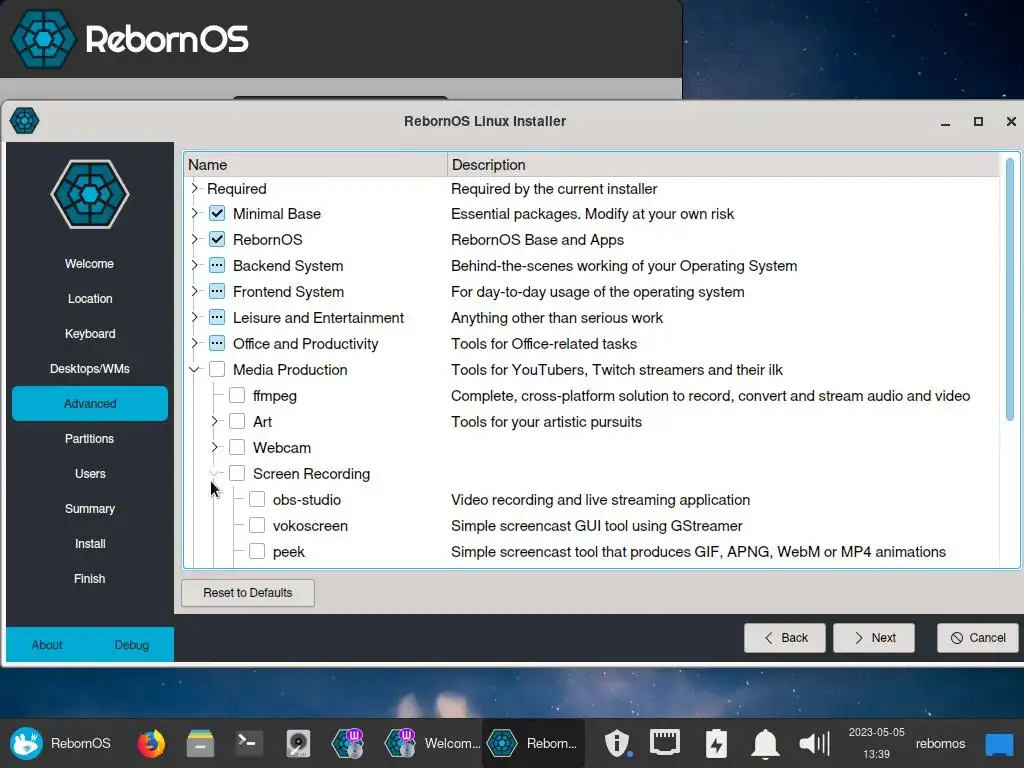Check the obs-studio checkbox
Image resolution: width=1024 pixels, height=768 pixels.
pyautogui.click(x=257, y=500)
